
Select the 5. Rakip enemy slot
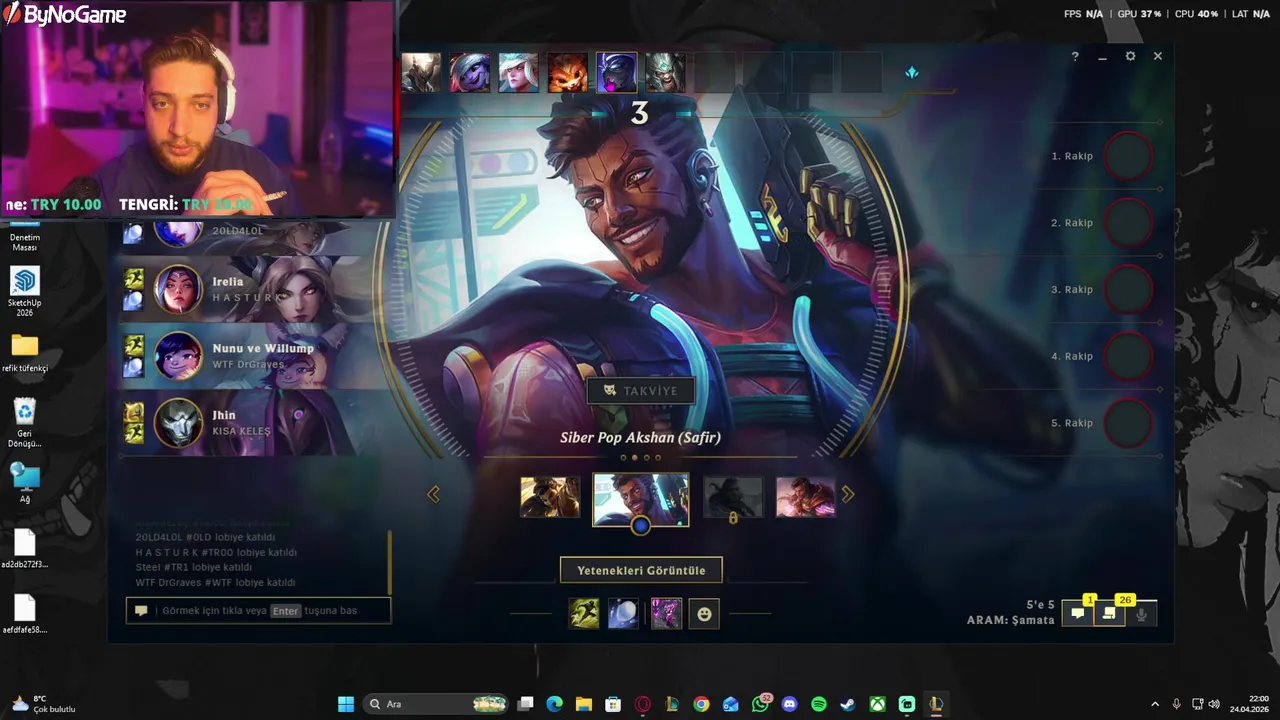[x=1129, y=423]
